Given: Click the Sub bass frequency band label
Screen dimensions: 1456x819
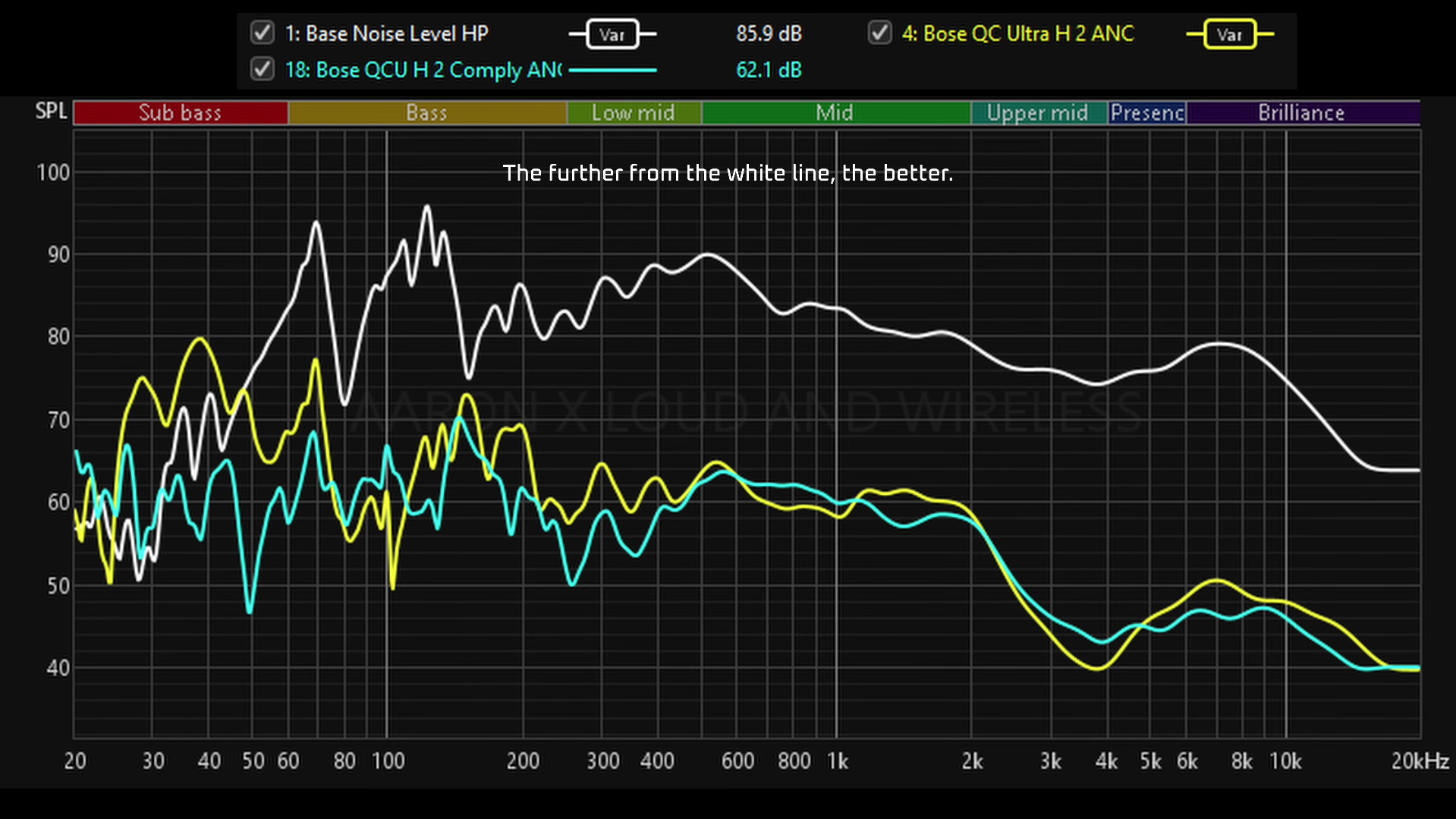Looking at the screenshot, I should (181, 112).
